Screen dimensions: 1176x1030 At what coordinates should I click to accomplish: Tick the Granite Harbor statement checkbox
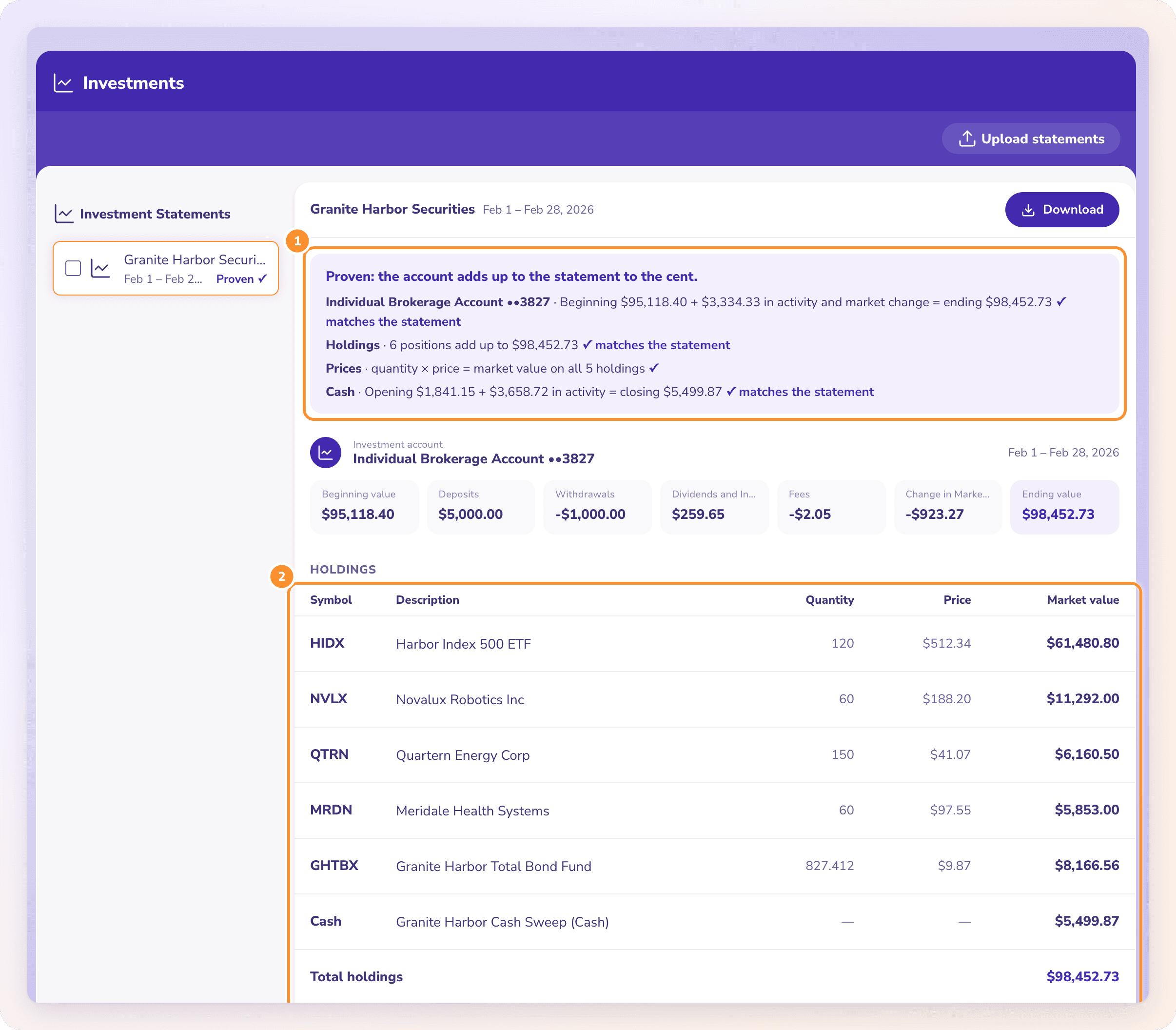point(73,268)
